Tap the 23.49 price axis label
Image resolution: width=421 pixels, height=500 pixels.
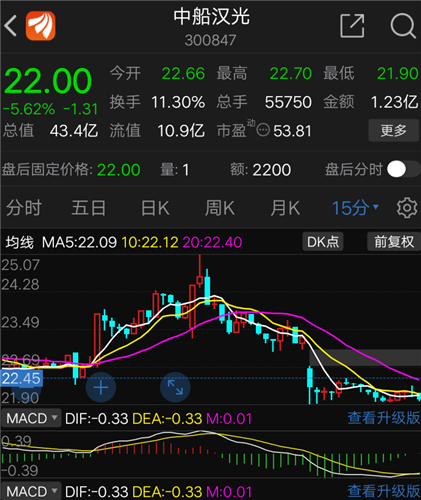point(20,322)
